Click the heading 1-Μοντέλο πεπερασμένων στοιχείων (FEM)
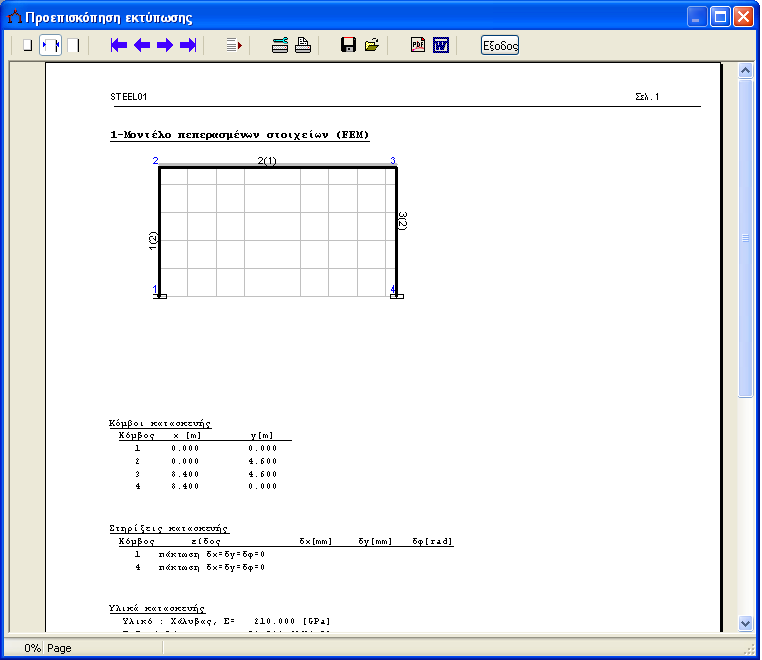Viewport: 762px width, 660px height. pos(240,135)
